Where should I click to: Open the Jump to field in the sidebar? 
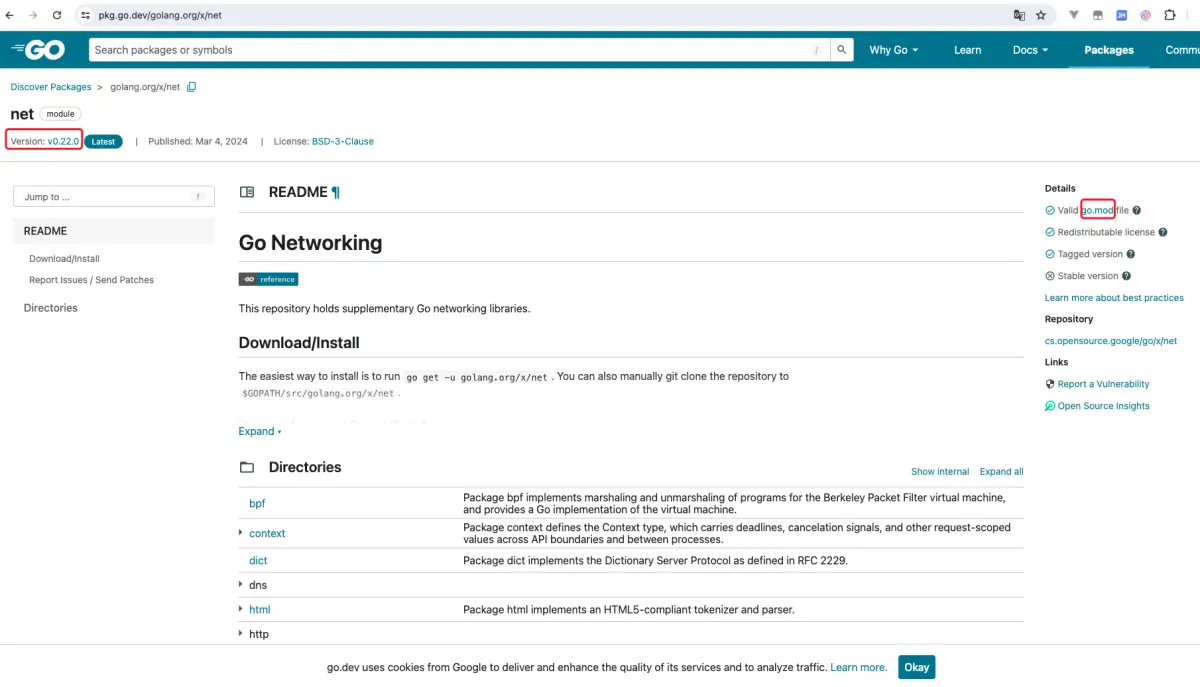[x=114, y=197]
